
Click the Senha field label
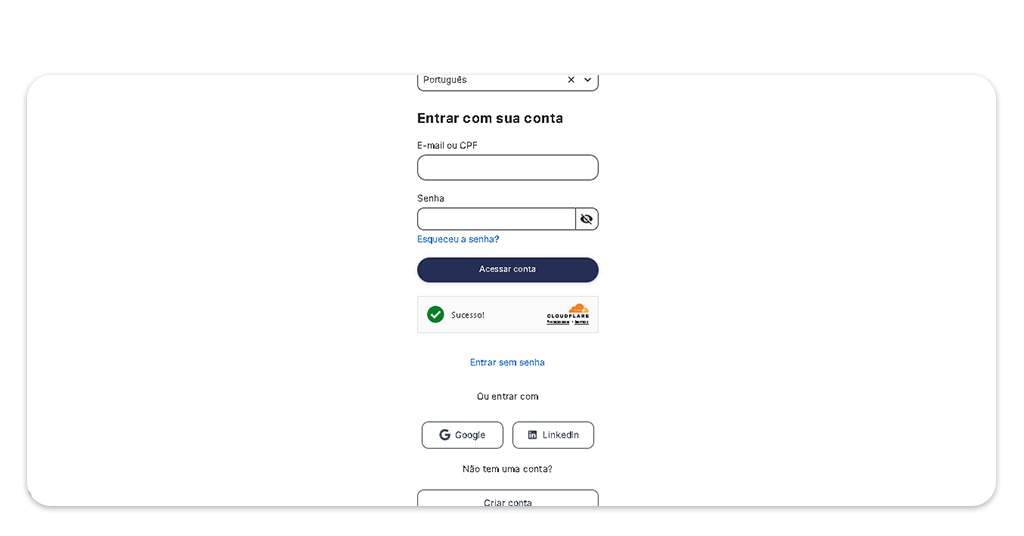tap(431, 199)
